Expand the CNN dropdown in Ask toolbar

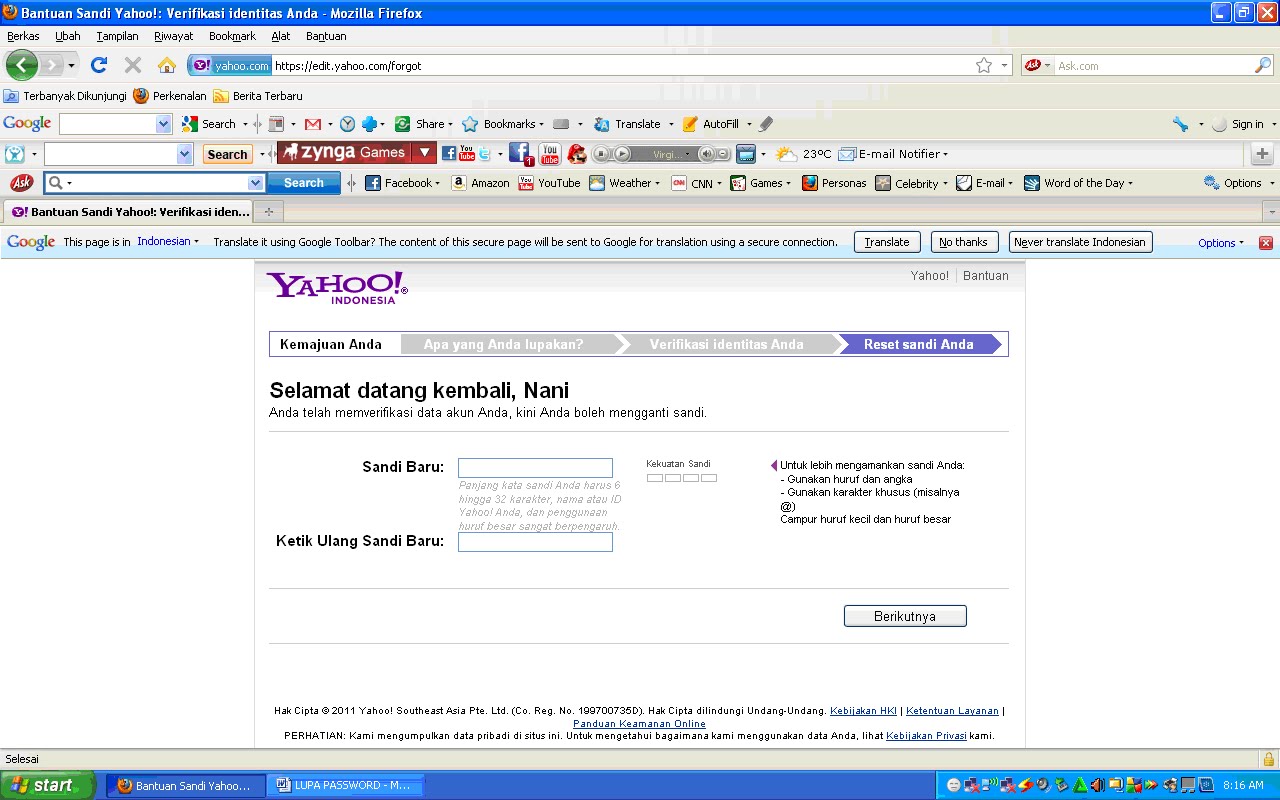pyautogui.click(x=721, y=183)
